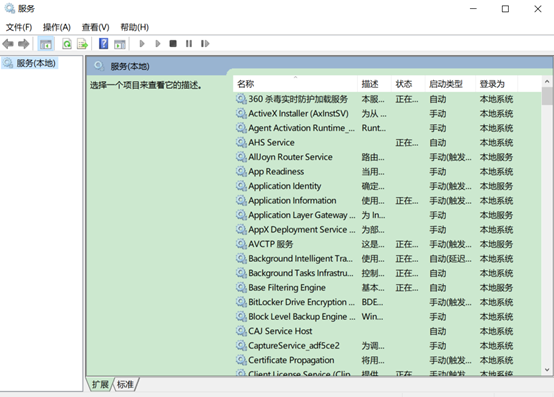Click the scrollbar down arrow in services list
Screen dimensions: 554x397
547,370
